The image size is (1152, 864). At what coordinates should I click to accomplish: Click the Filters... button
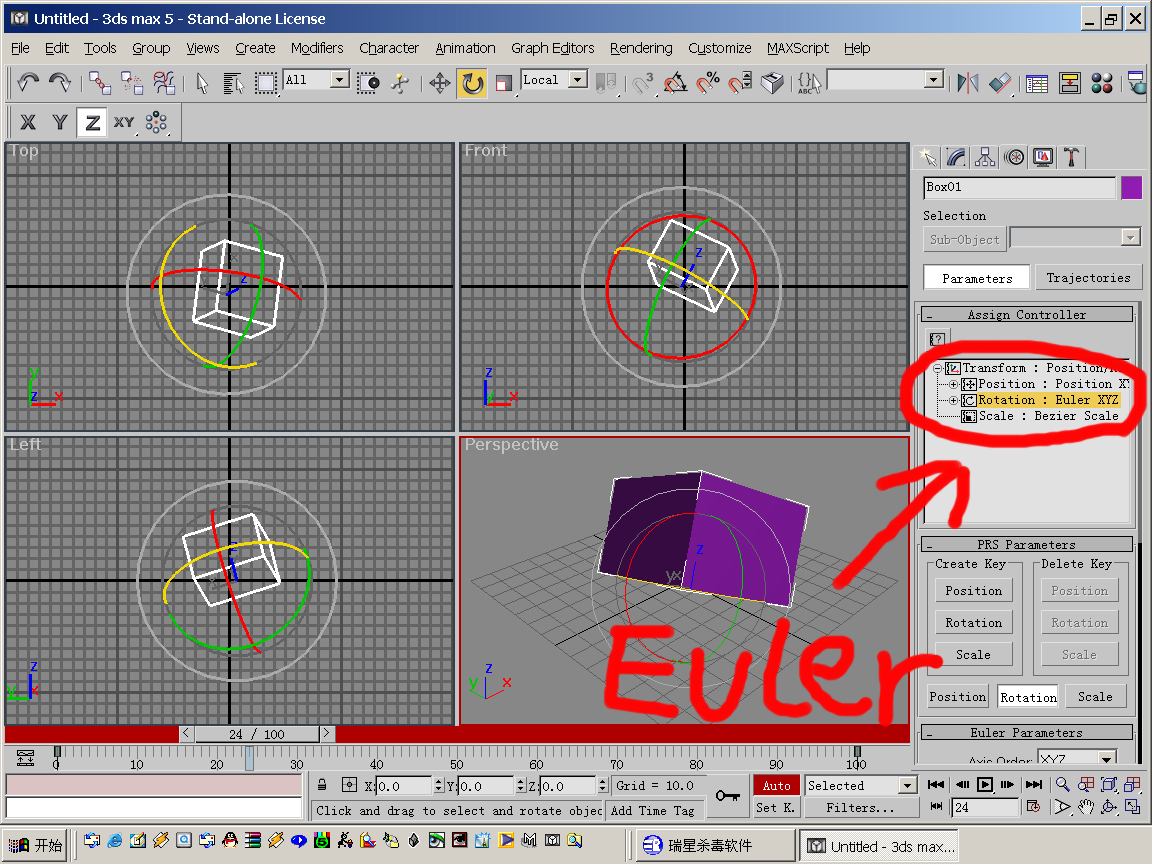pos(860,807)
